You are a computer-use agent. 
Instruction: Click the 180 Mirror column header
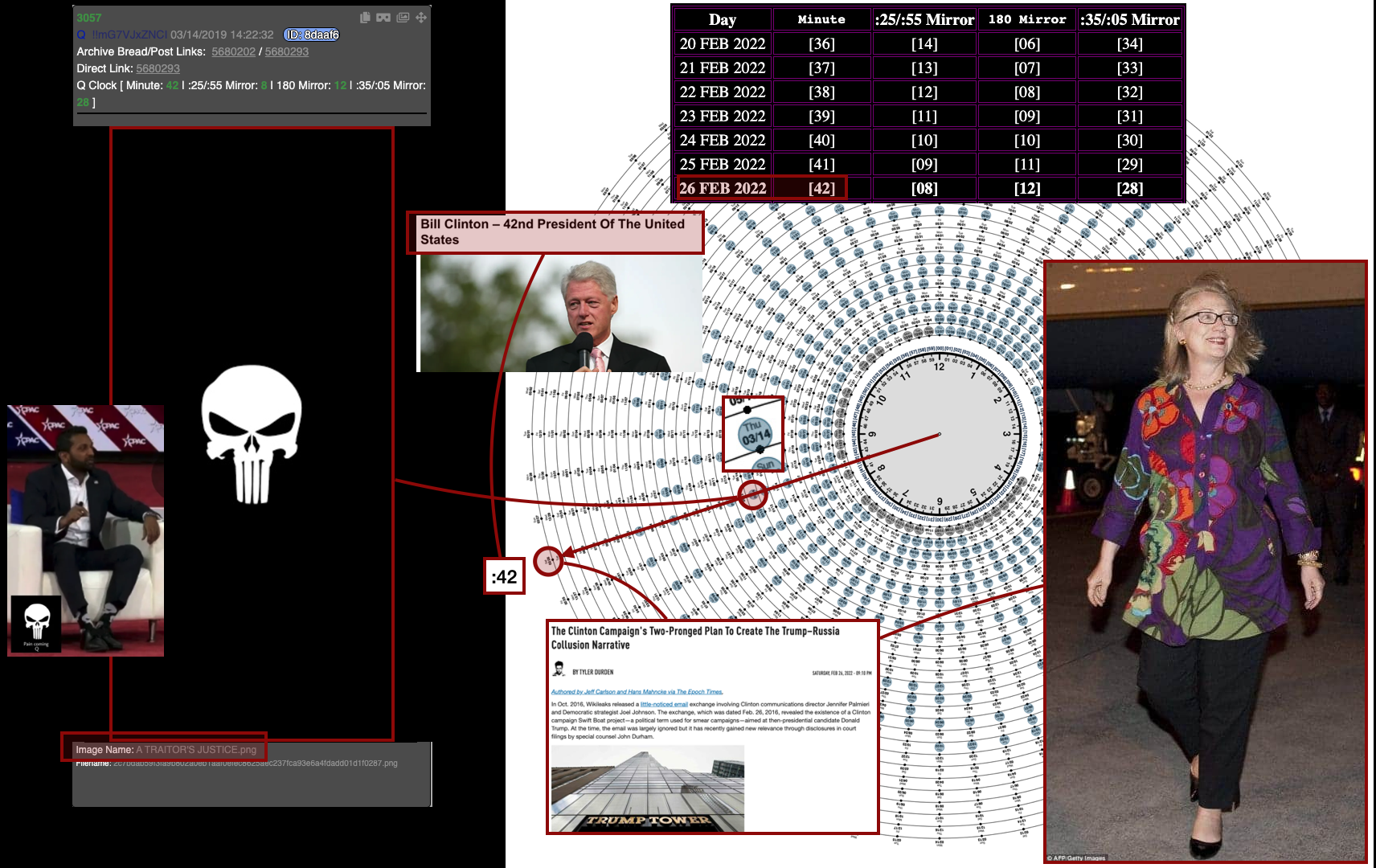1027,19
